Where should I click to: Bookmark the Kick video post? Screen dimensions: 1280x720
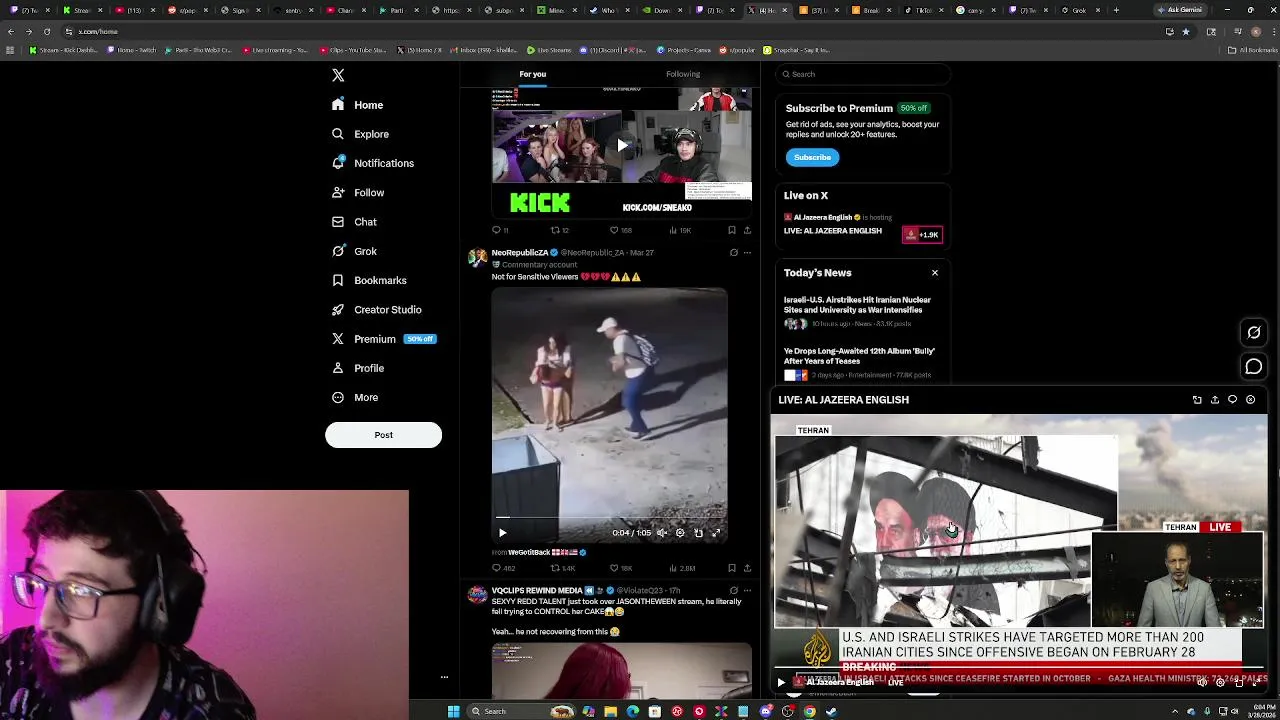[731, 230]
